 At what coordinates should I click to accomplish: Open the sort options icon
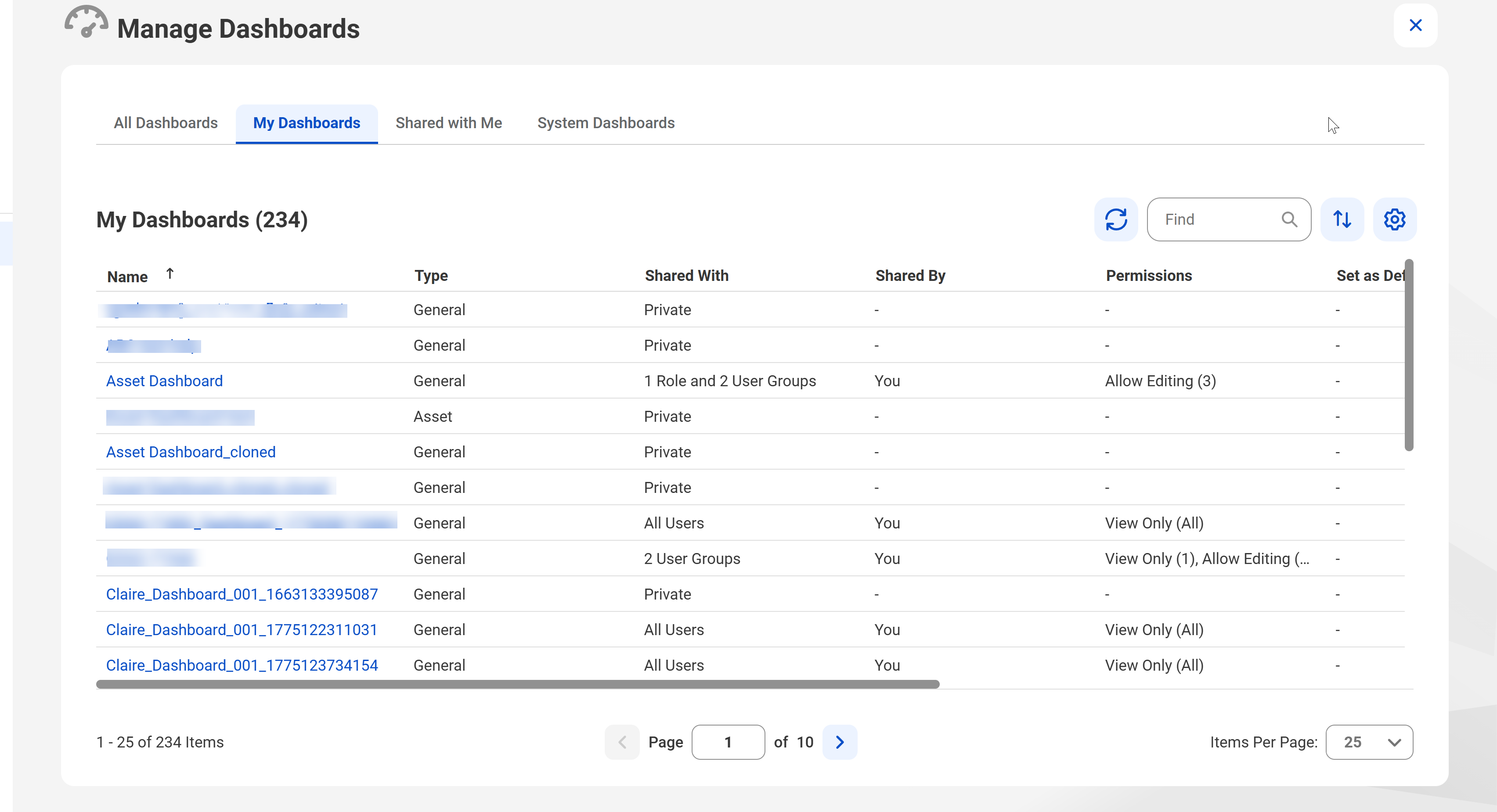click(x=1342, y=219)
